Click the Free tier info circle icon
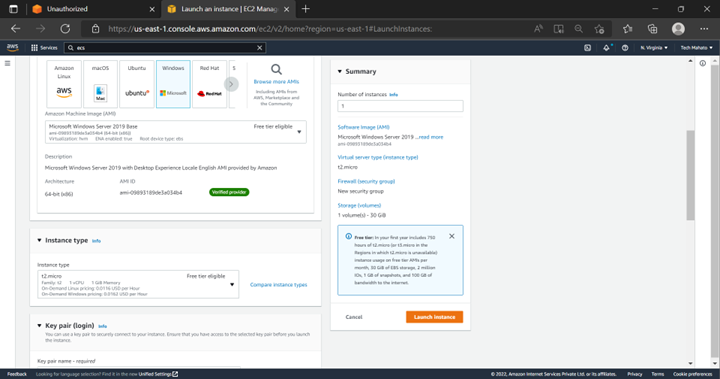Viewport: 720px width, 379px height. (349, 237)
